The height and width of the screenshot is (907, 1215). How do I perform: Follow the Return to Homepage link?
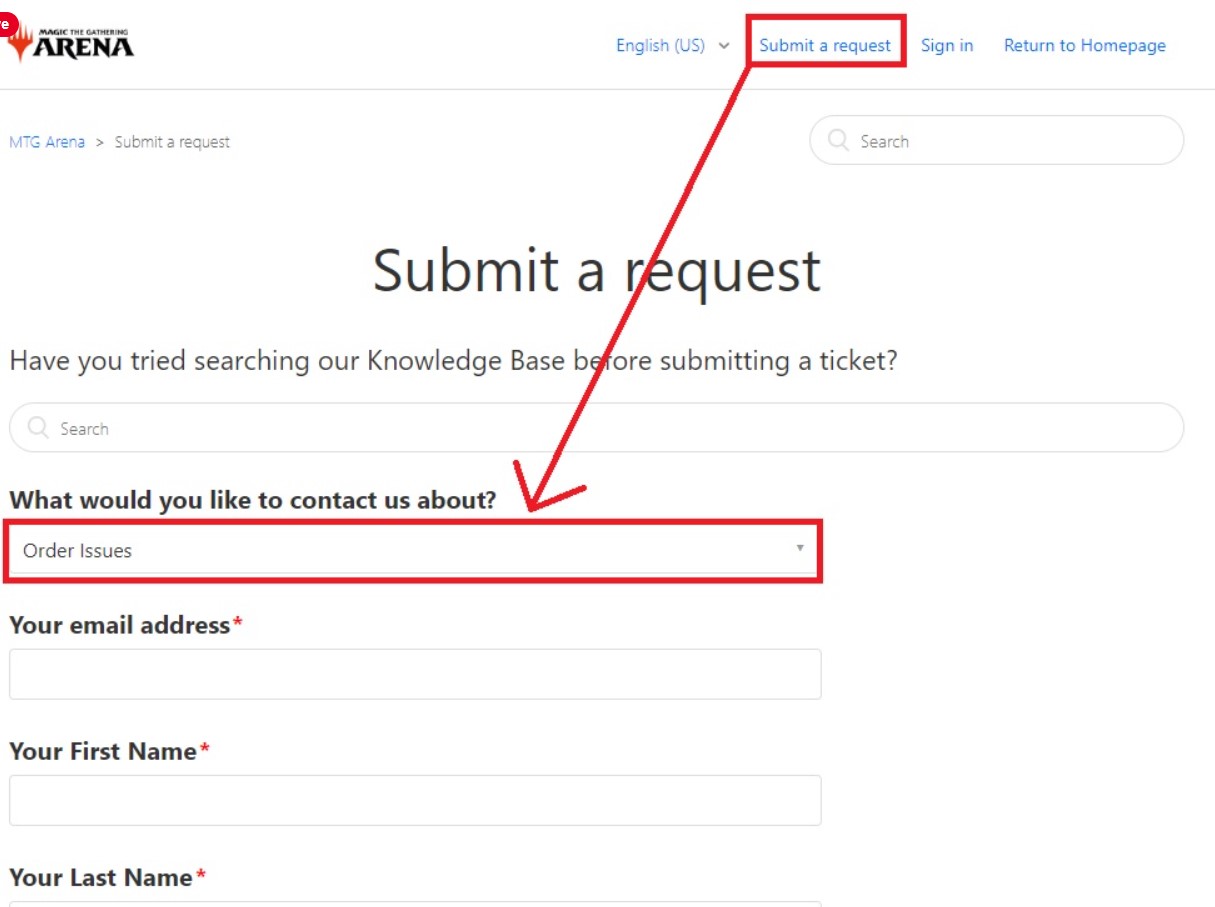click(1084, 45)
